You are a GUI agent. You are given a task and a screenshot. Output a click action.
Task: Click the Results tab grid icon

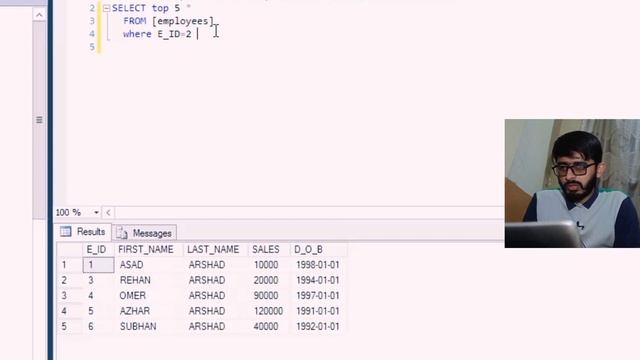coord(66,232)
